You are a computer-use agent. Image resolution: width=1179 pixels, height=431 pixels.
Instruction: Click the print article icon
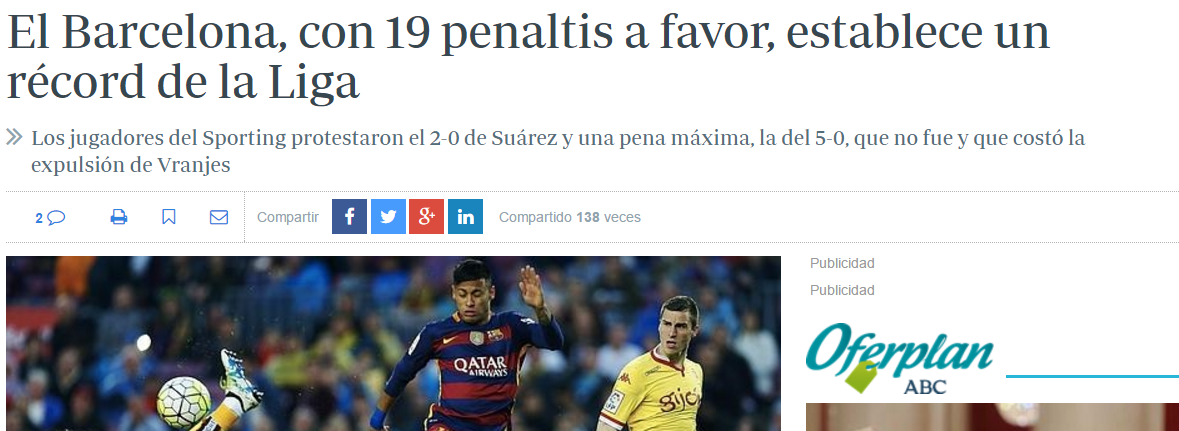tap(119, 217)
